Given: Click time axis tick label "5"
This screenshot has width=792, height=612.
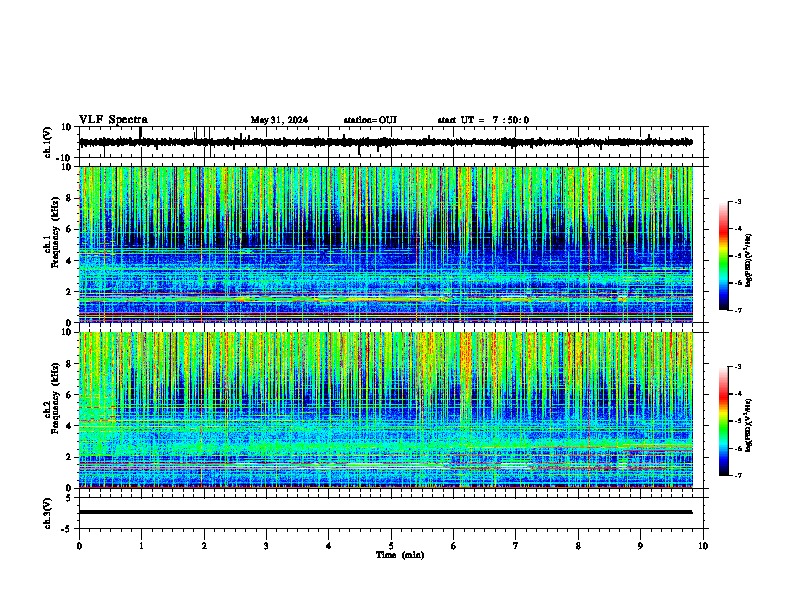Looking at the screenshot, I should (391, 546).
